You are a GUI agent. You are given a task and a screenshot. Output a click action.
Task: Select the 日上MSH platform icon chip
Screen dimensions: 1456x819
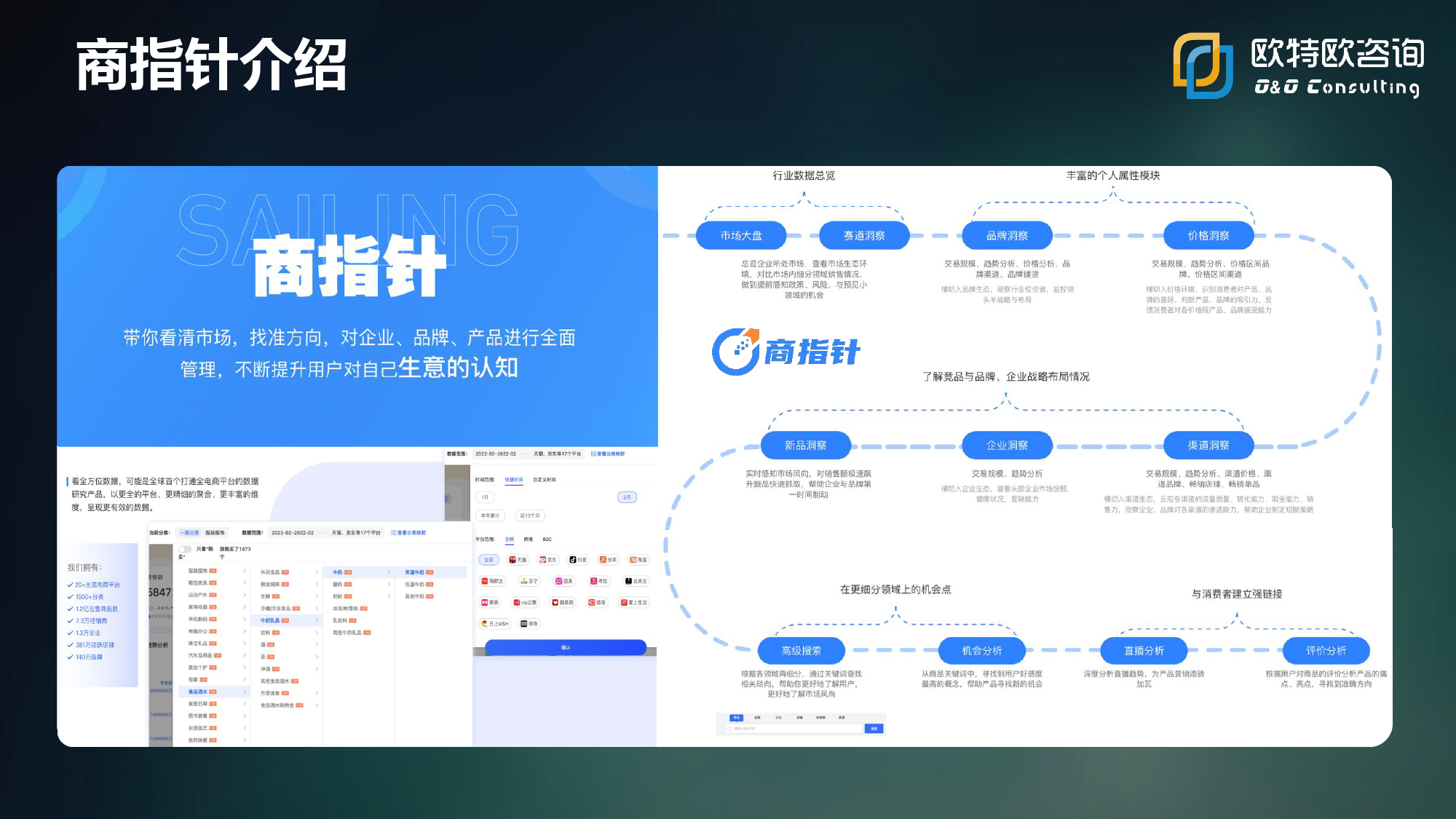tap(495, 624)
